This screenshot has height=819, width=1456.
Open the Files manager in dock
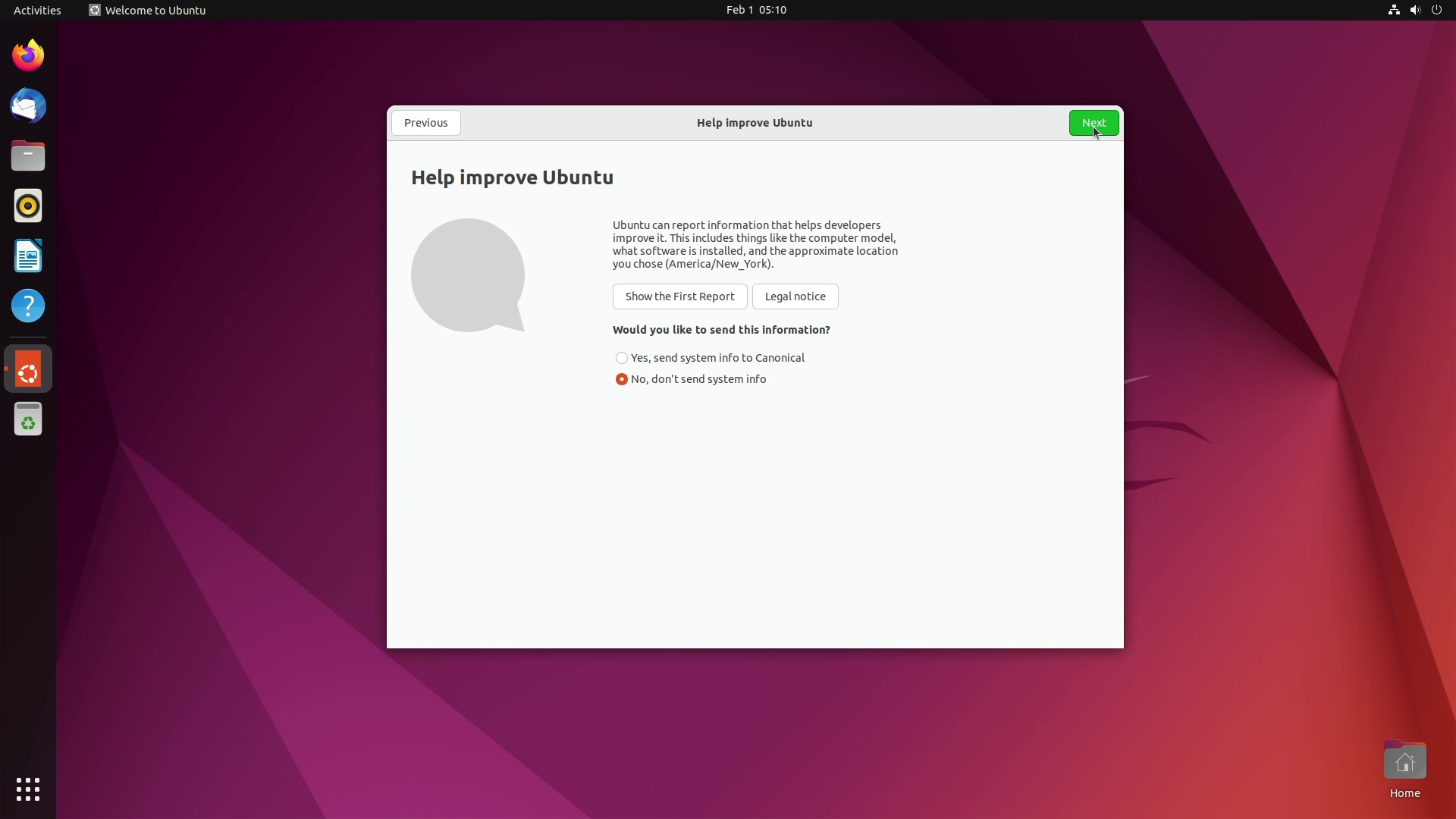(28, 155)
